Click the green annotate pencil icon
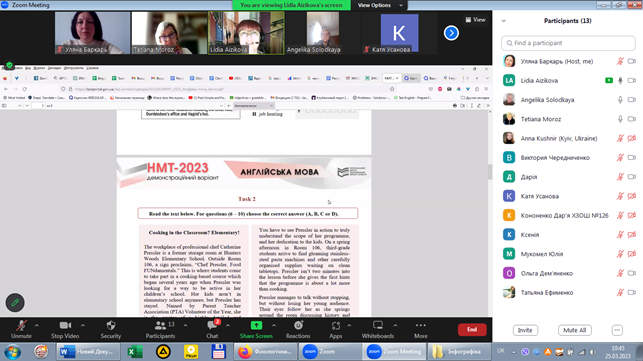The height and width of the screenshot is (361, 643). 15,303
